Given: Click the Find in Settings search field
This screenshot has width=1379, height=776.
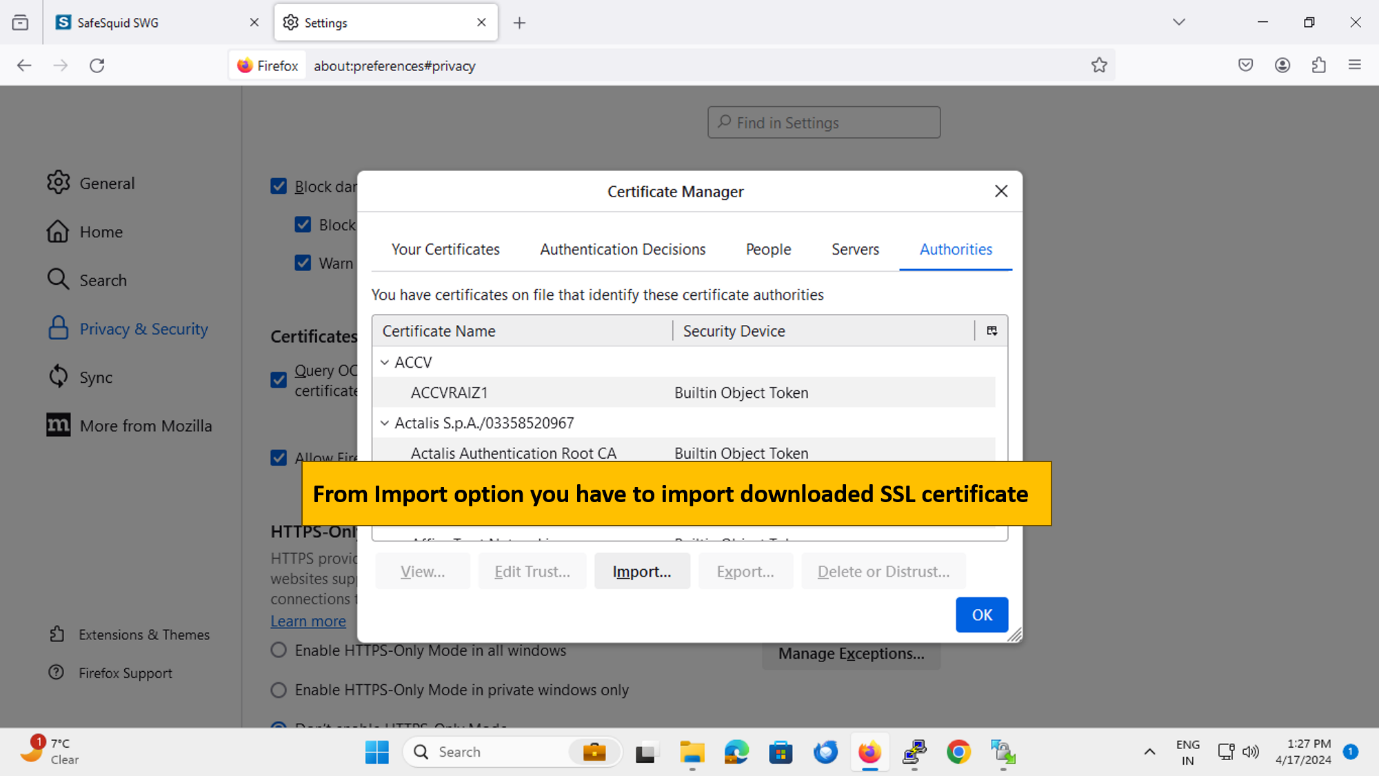Looking at the screenshot, I should click(824, 123).
